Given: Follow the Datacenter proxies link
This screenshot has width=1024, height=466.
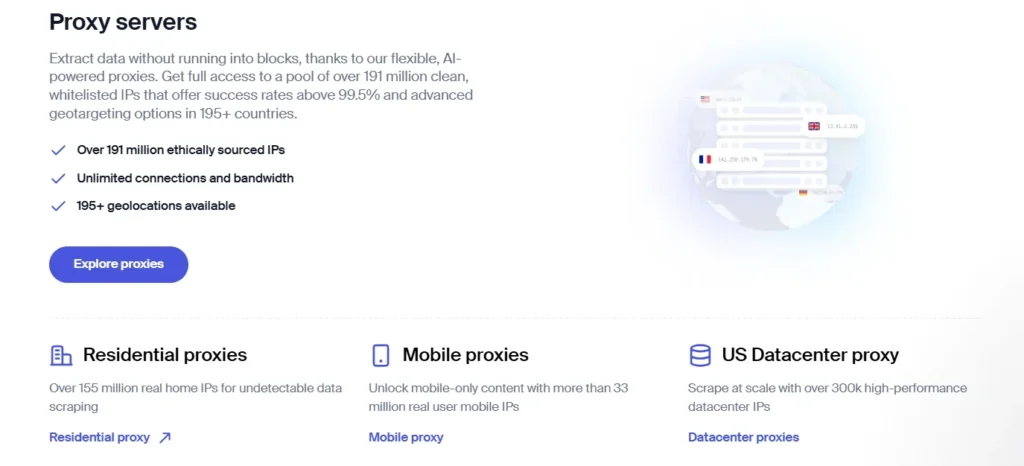Looking at the screenshot, I should click(743, 437).
